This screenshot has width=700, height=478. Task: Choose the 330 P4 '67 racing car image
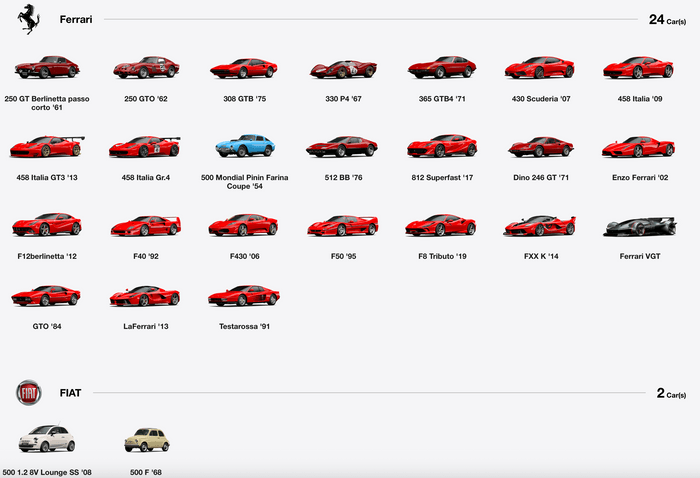click(x=343, y=69)
